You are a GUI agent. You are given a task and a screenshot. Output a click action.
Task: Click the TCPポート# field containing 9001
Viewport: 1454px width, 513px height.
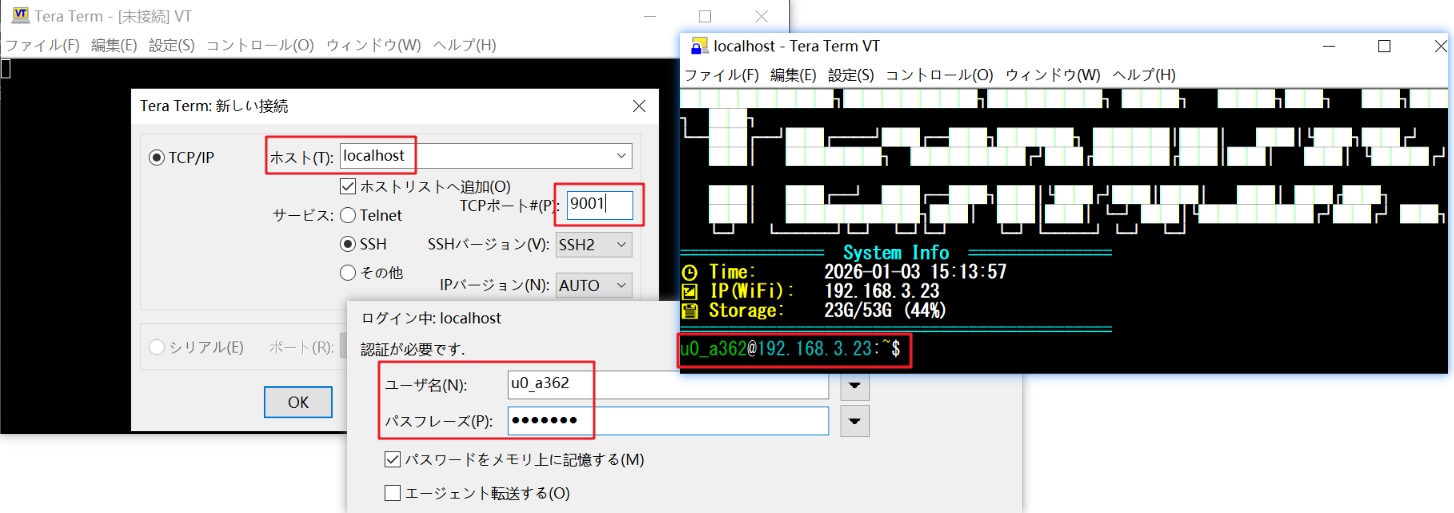[600, 205]
